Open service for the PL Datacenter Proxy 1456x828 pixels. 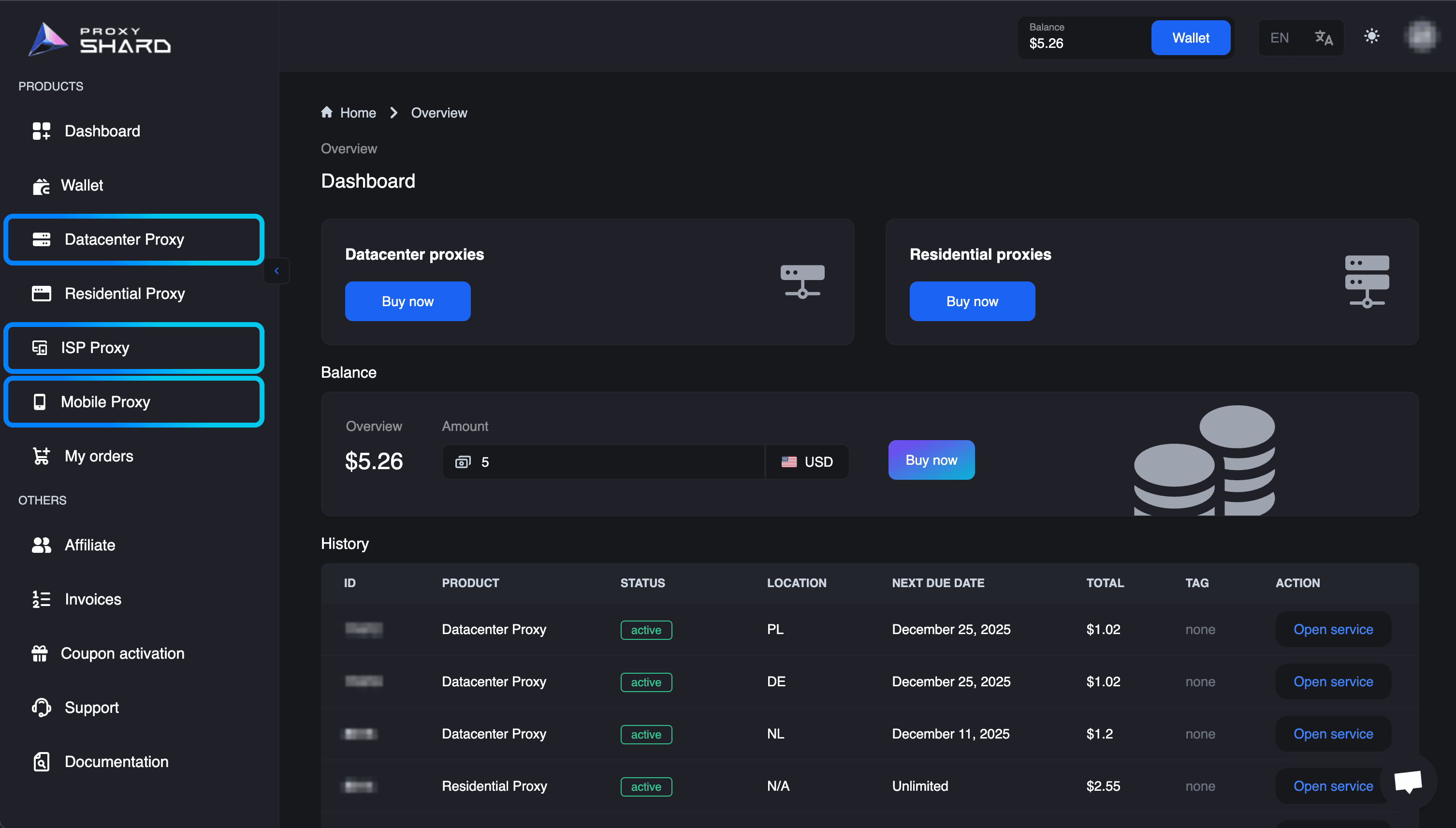point(1333,630)
